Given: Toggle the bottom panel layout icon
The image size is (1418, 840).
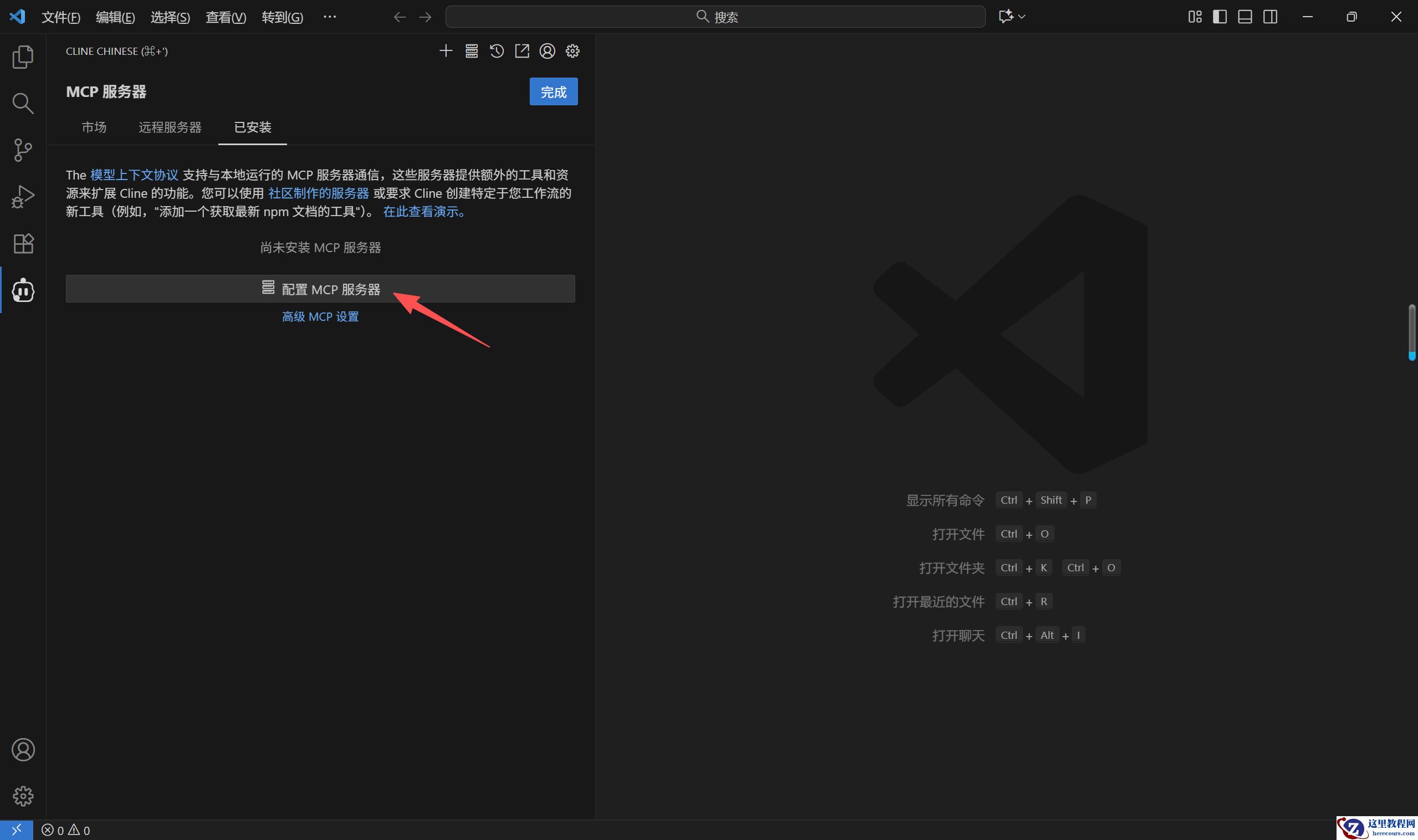Looking at the screenshot, I should (1245, 17).
